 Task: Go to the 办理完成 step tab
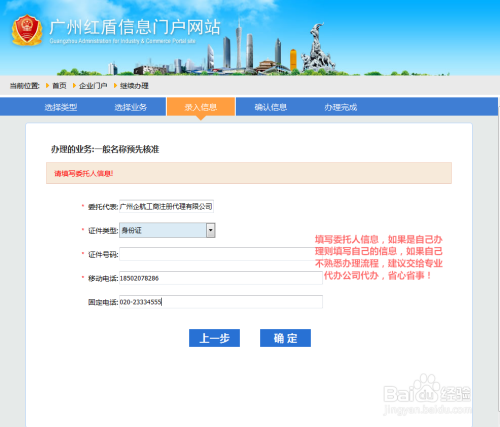point(341,107)
